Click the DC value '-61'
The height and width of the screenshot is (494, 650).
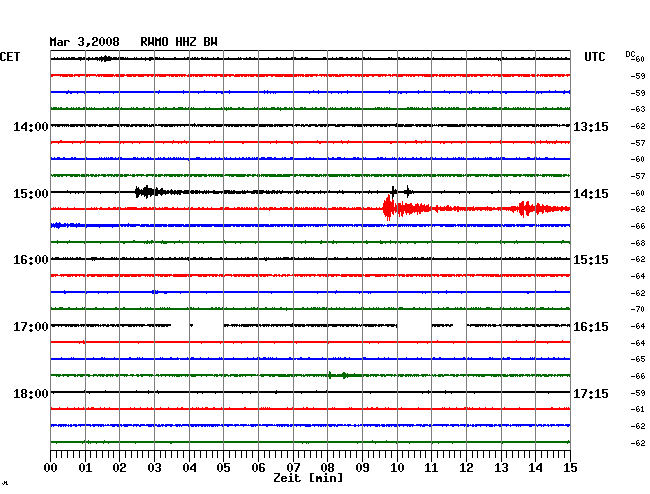(x=638, y=409)
